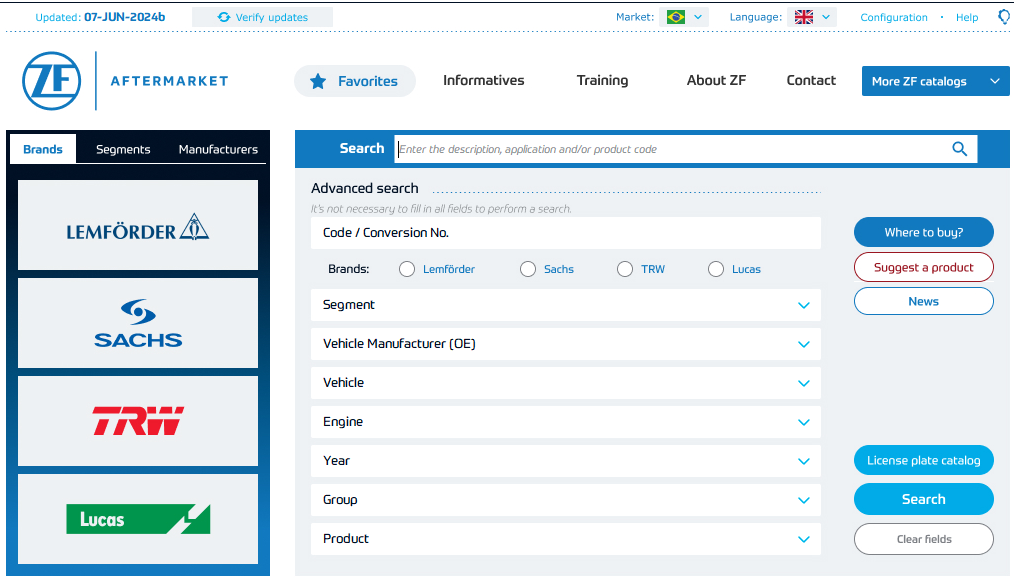The image size is (1014, 585).
Task: Expand the Engine dropdown
Action: tap(566, 422)
